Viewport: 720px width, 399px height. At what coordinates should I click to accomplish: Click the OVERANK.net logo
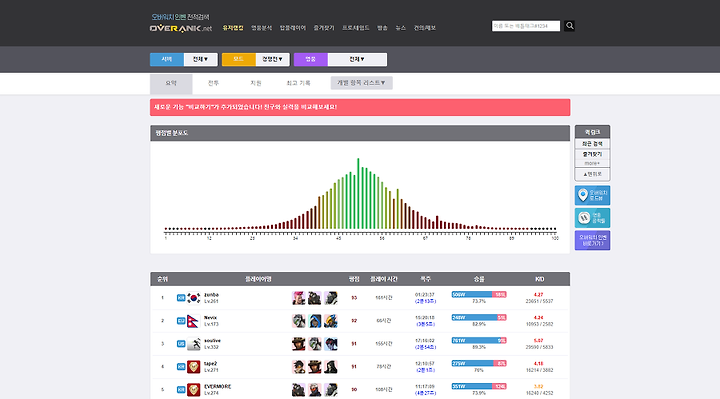pyautogui.click(x=181, y=28)
